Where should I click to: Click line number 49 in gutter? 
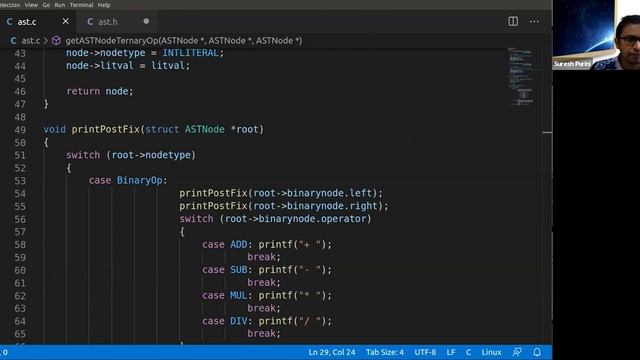pos(20,130)
